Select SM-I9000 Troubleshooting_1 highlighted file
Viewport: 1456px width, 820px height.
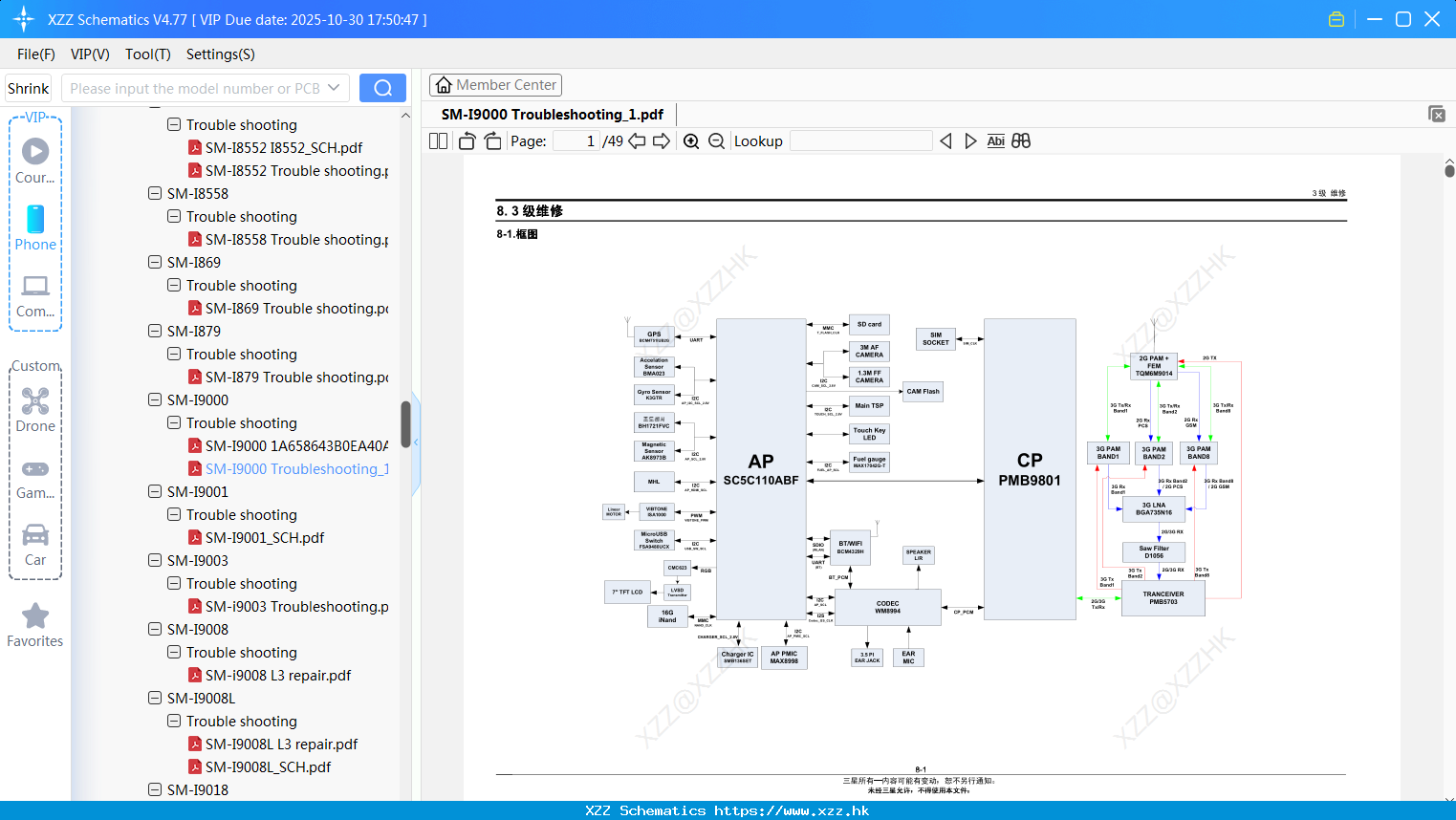pyautogui.click(x=288, y=468)
